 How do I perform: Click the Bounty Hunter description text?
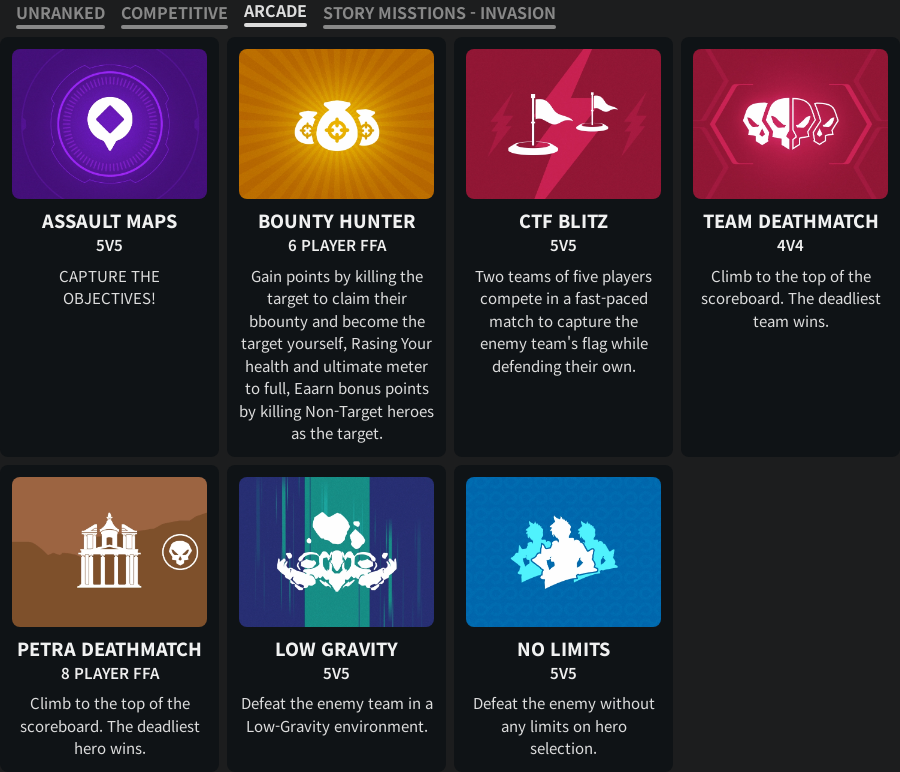pos(336,355)
